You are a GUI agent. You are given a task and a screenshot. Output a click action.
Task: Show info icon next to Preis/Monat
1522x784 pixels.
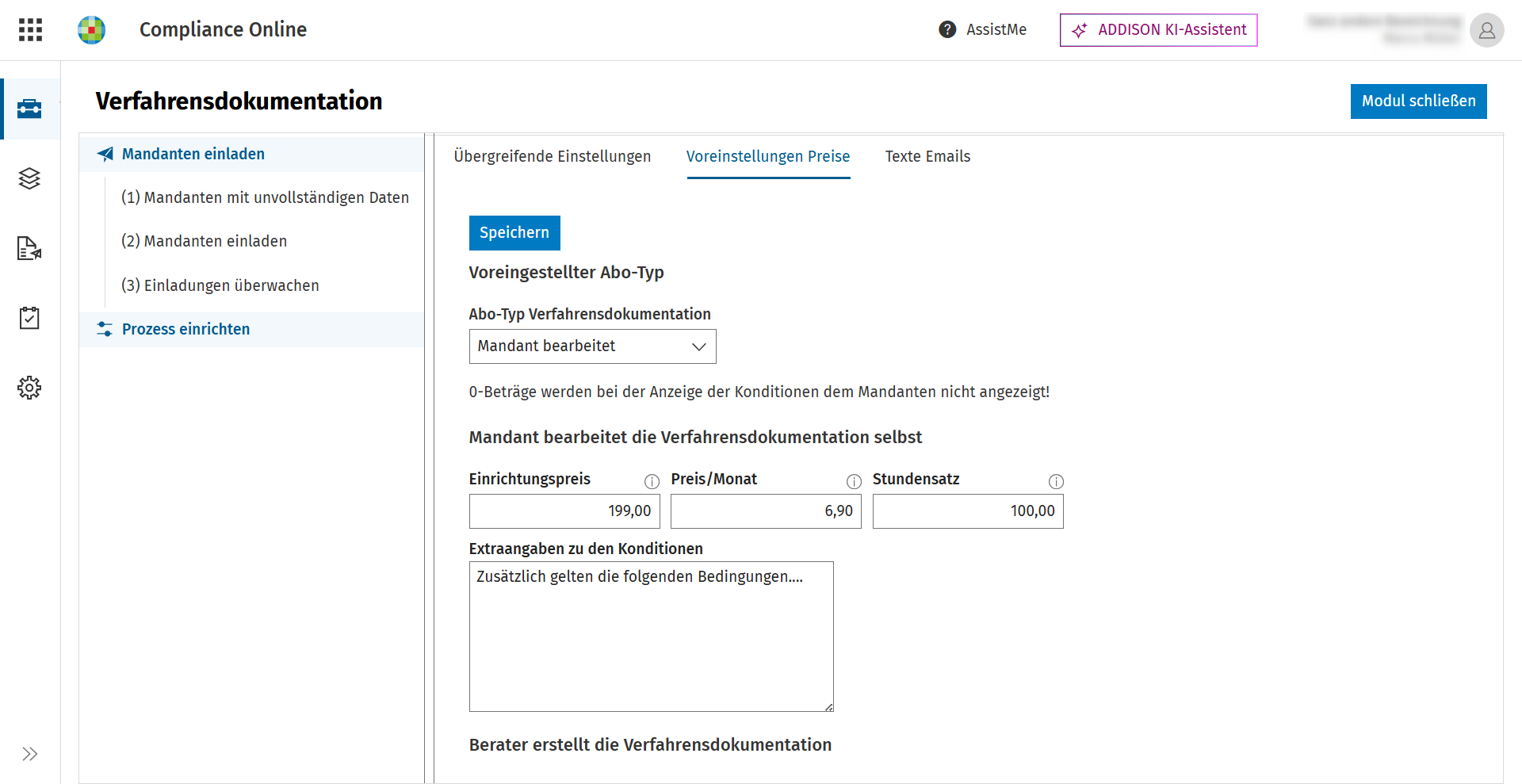click(x=854, y=481)
